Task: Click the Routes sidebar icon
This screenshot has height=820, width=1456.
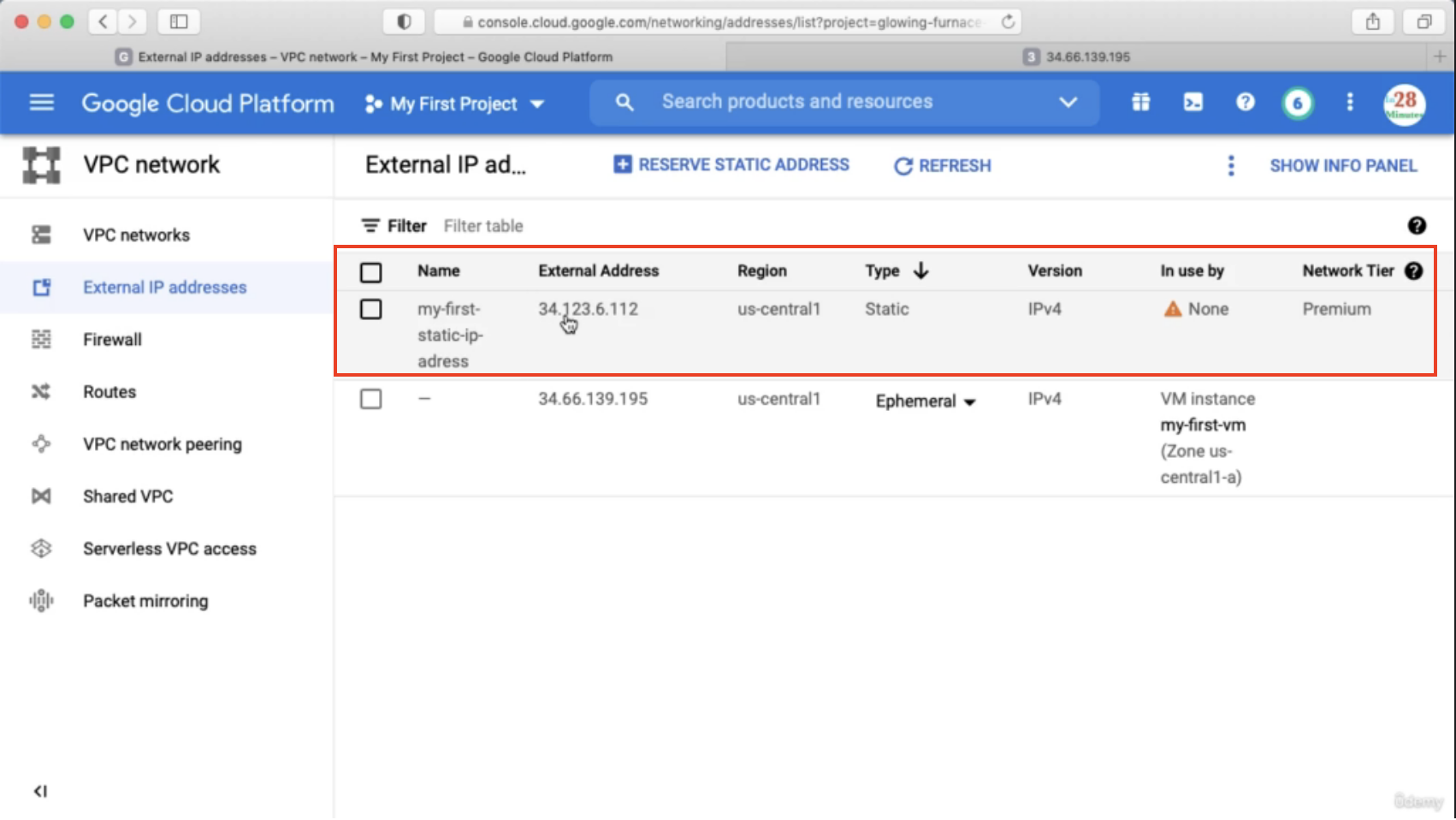Action: pos(41,392)
